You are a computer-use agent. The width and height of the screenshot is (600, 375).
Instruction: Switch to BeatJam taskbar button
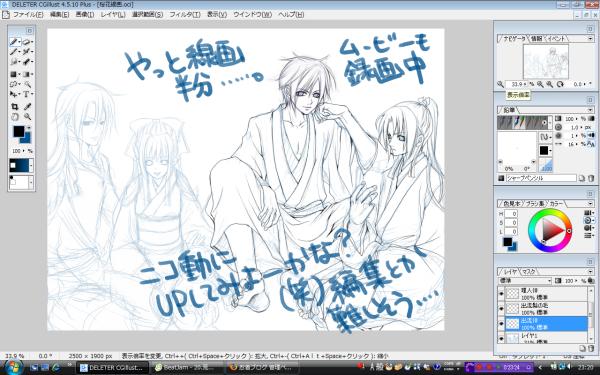pos(186,367)
